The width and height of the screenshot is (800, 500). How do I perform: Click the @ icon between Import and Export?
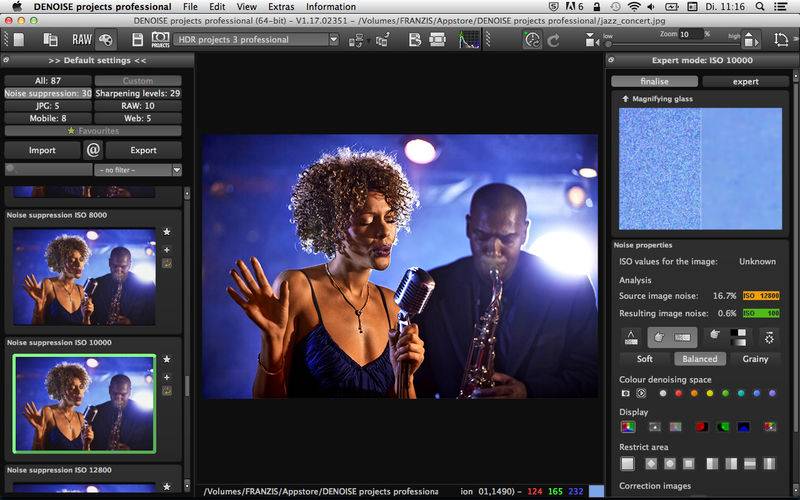pos(94,150)
